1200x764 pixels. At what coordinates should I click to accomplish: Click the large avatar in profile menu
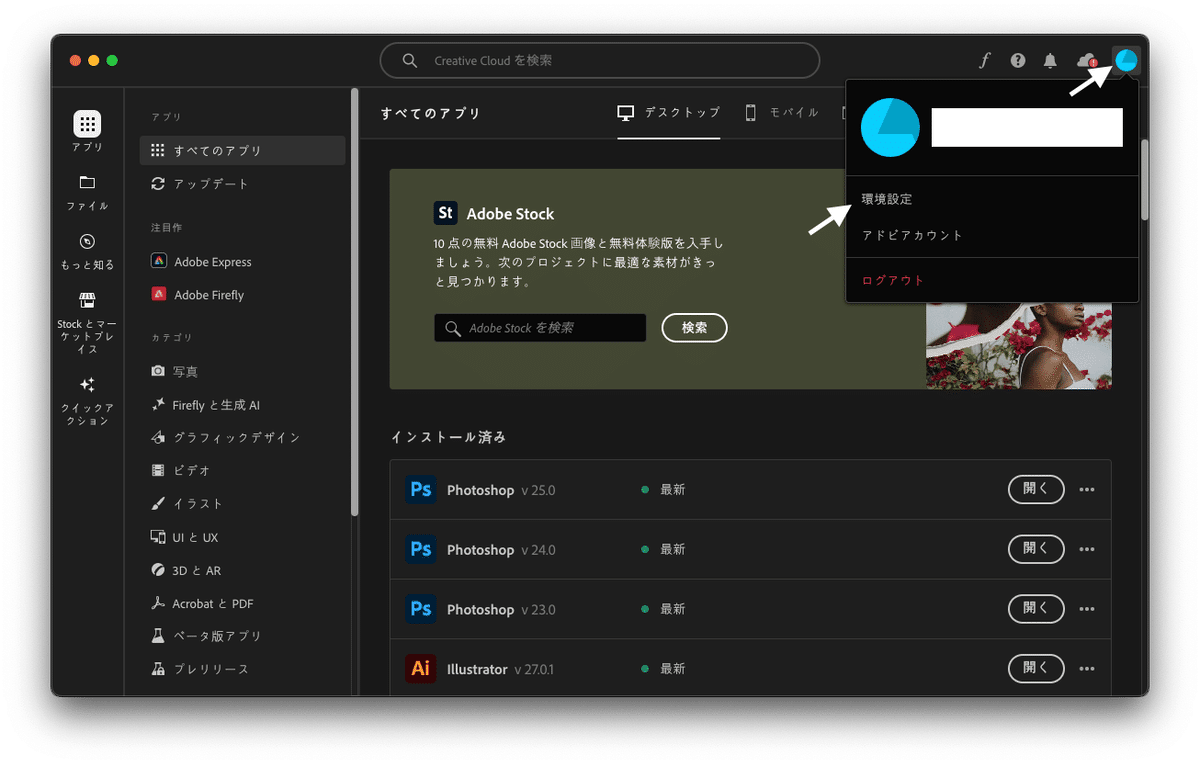890,127
